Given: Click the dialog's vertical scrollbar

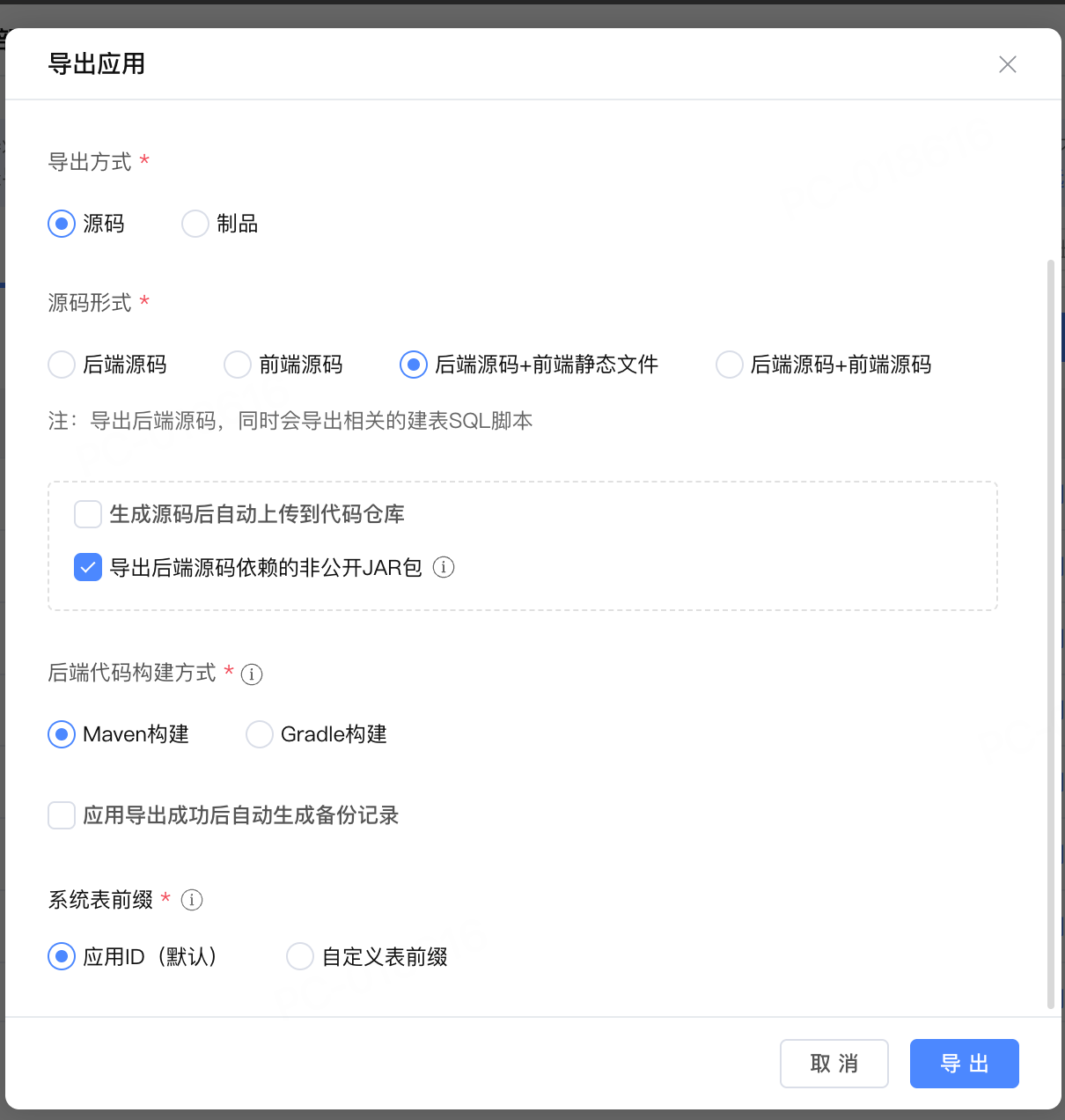Looking at the screenshot, I should click(1051, 634).
